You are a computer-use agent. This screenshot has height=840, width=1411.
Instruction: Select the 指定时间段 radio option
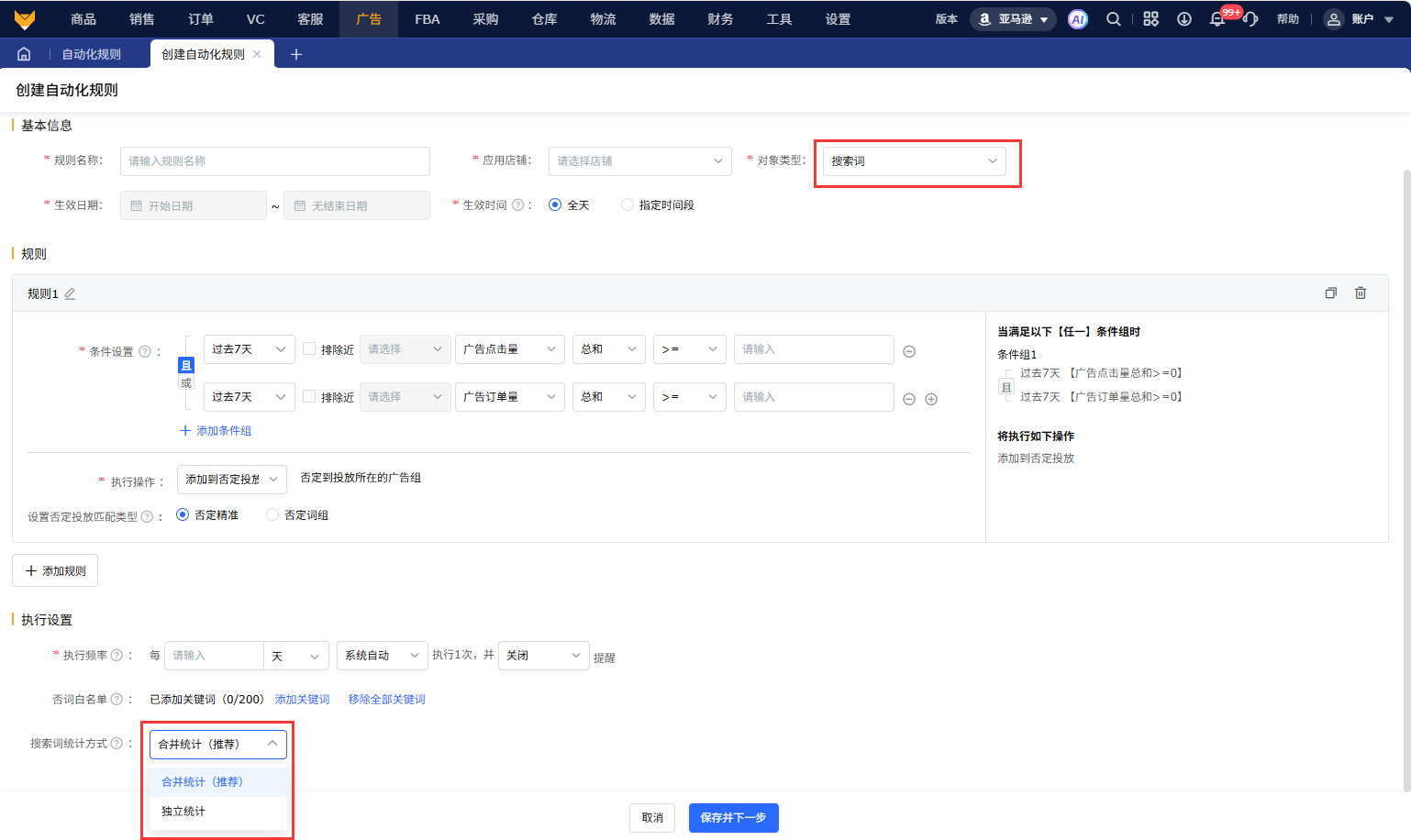pyautogui.click(x=628, y=205)
